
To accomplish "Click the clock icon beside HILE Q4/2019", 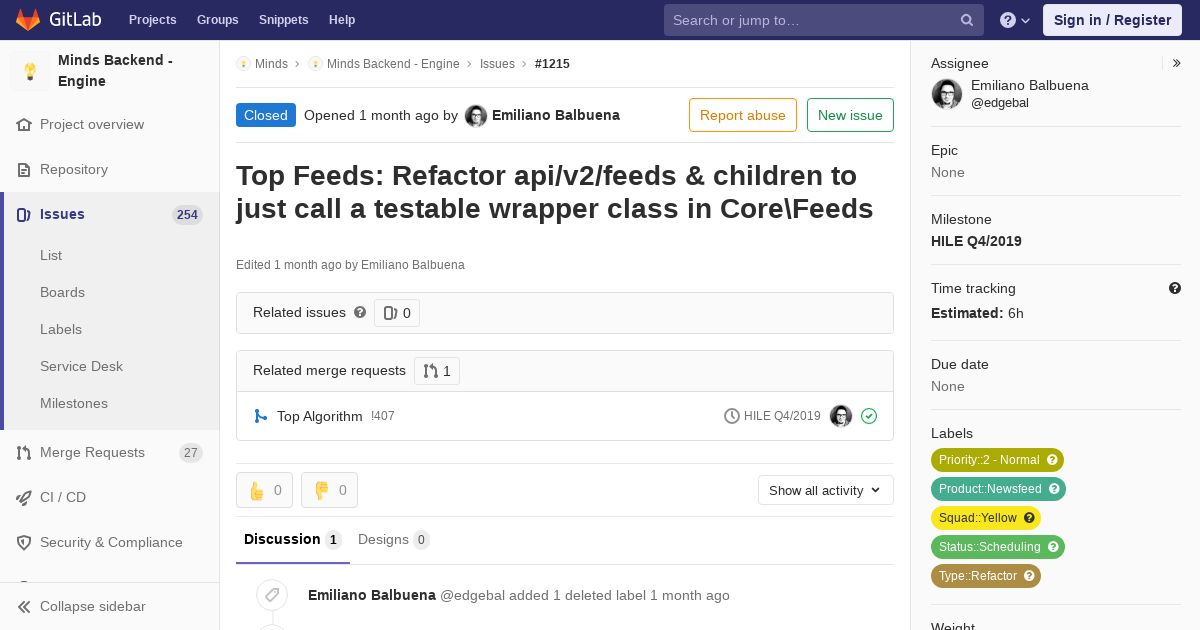I will pyautogui.click(x=732, y=416).
